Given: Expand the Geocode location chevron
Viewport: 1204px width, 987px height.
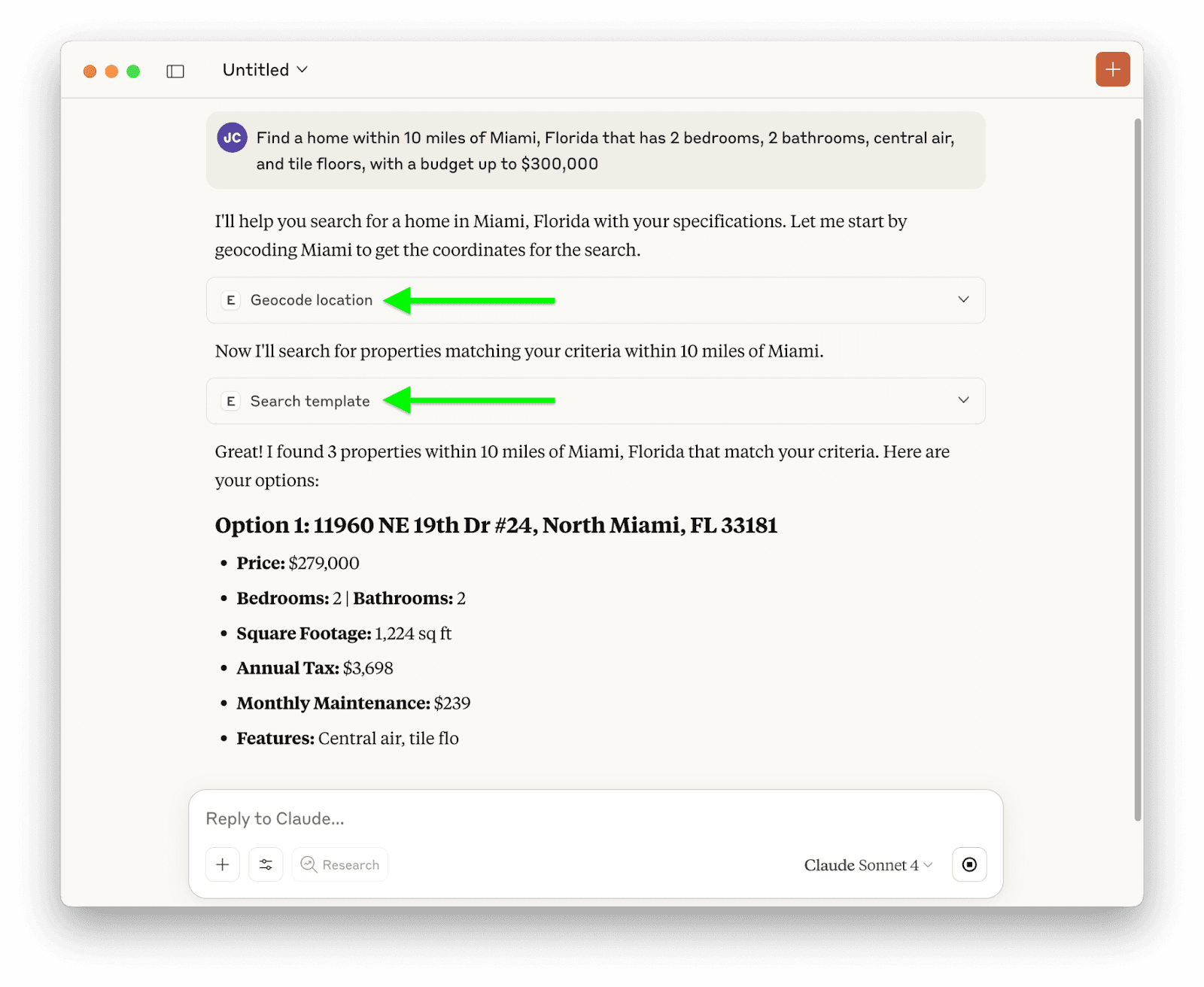Looking at the screenshot, I should [963, 299].
